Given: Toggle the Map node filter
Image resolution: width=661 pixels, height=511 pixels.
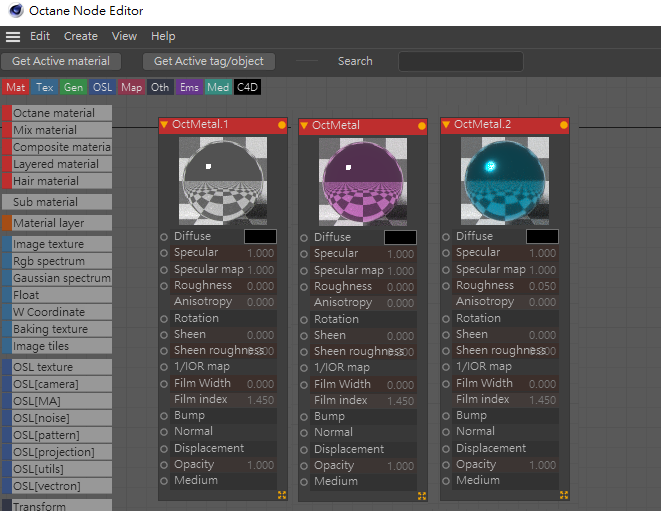Looking at the screenshot, I should [132, 87].
